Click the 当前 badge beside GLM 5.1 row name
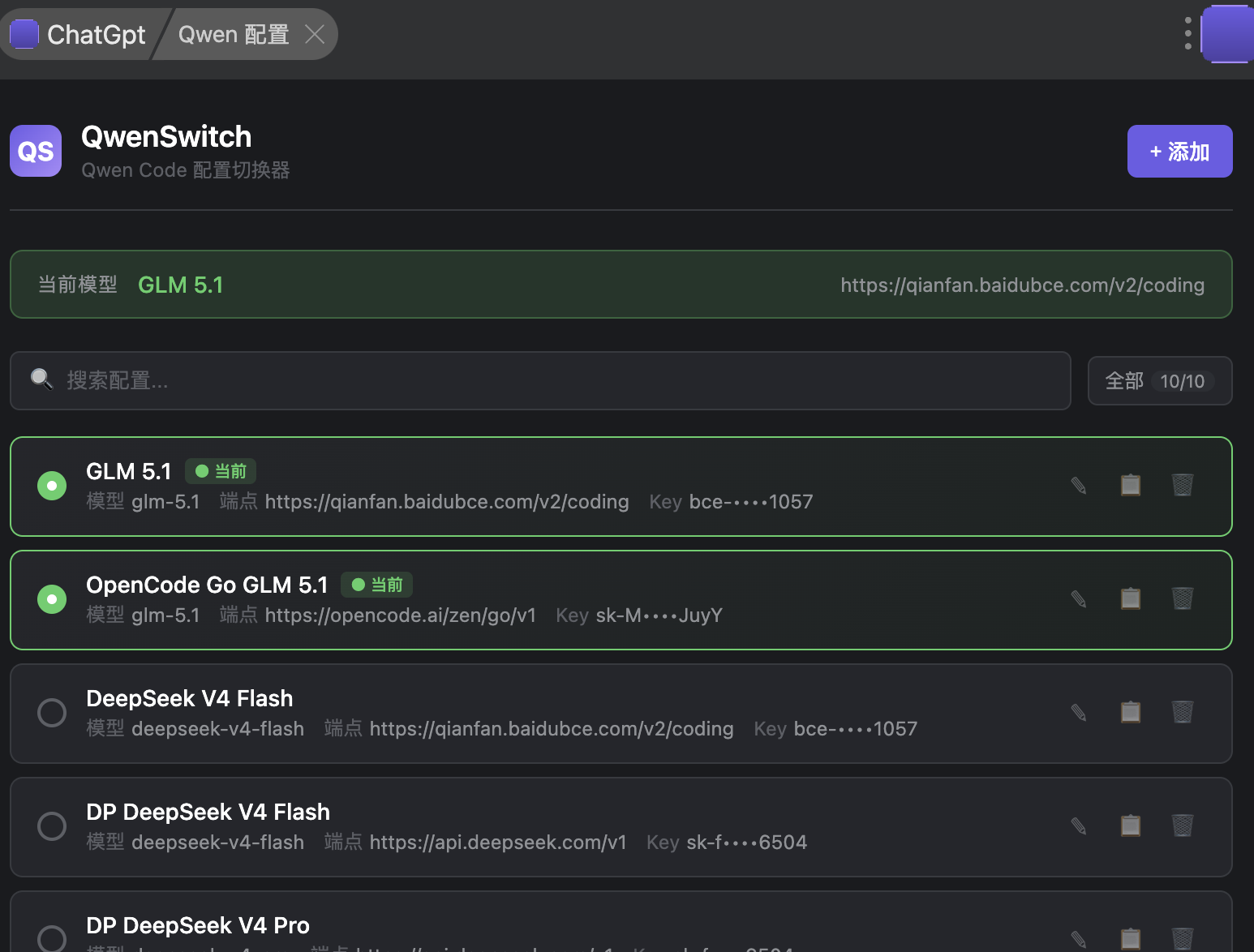Viewport: 1254px width, 952px height. tap(221, 471)
